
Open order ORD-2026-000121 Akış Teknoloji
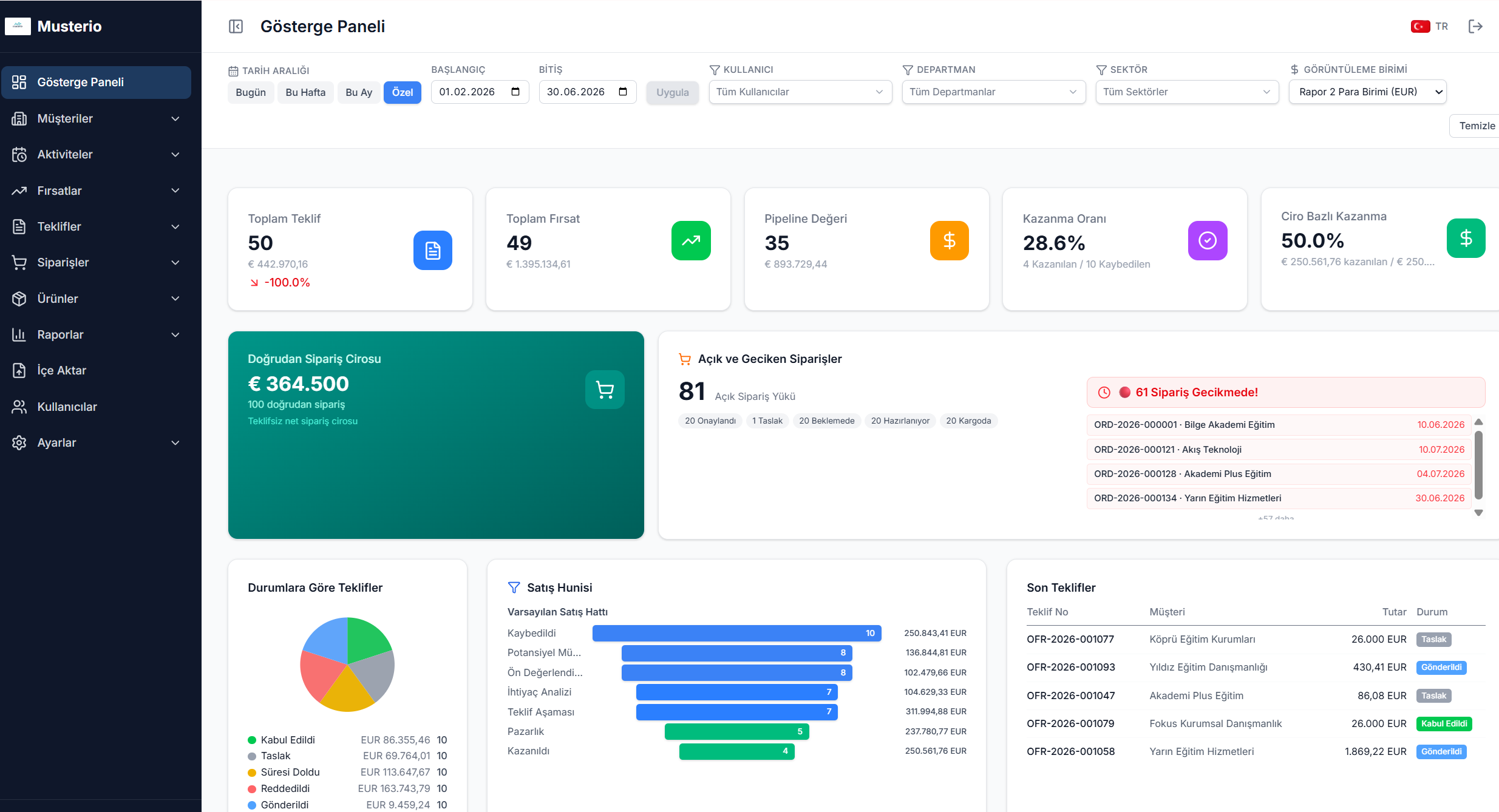coord(1279,449)
